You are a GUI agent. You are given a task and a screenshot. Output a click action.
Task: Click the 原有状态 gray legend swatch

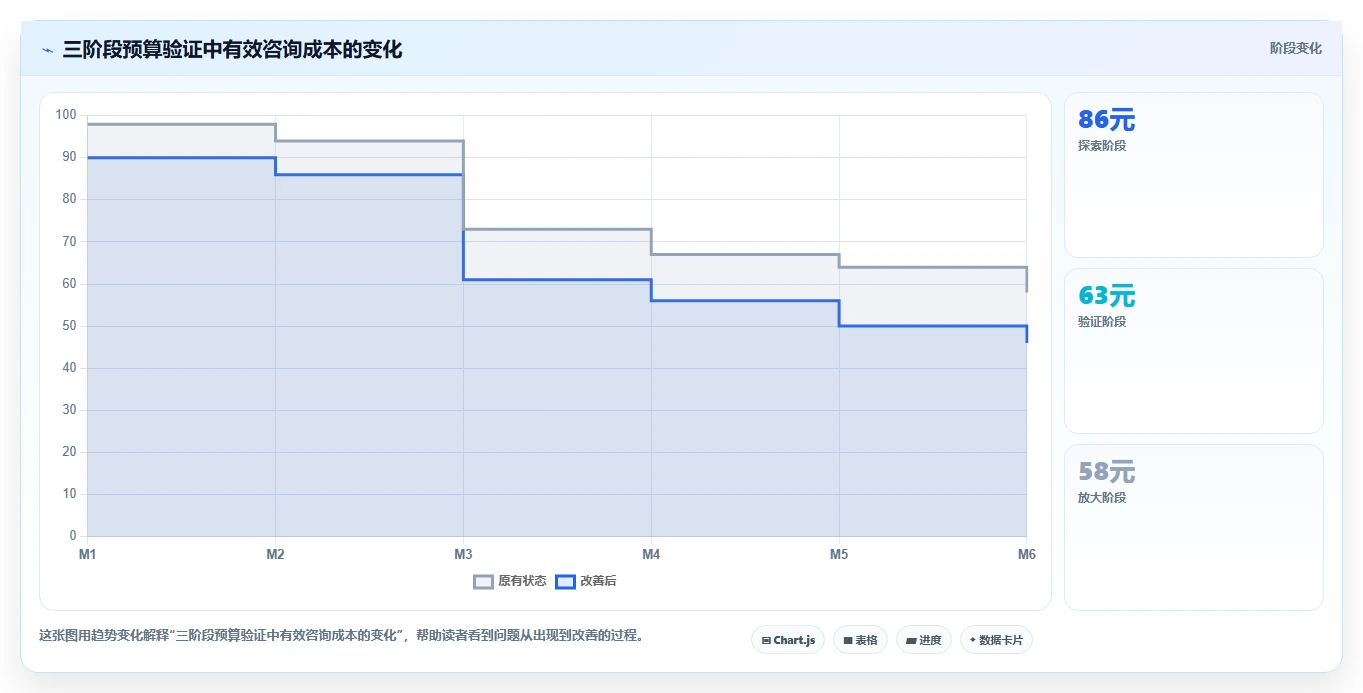click(x=483, y=582)
